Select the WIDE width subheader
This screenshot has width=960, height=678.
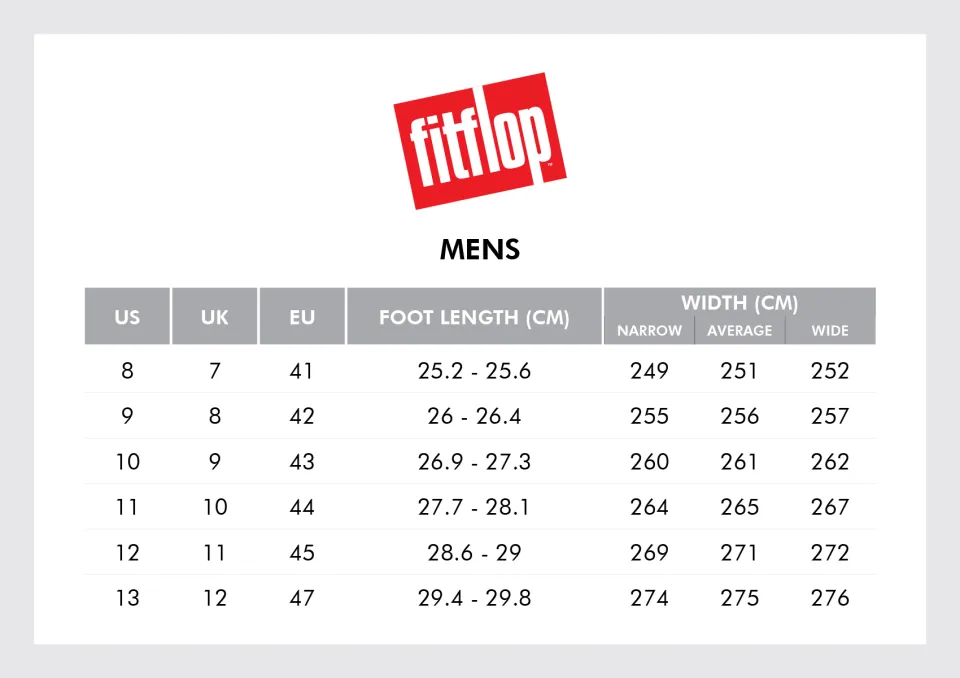tap(830, 331)
